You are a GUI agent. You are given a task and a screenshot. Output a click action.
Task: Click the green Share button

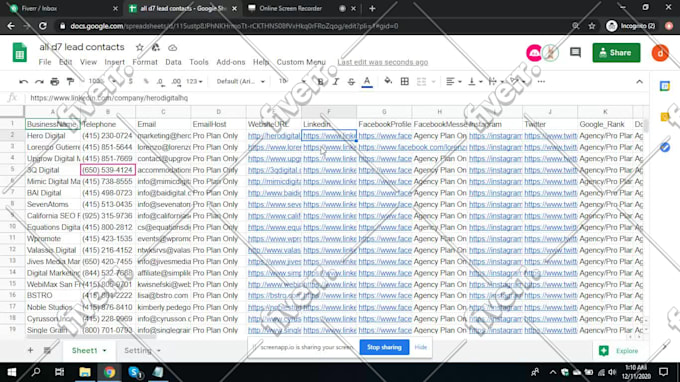point(616,52)
